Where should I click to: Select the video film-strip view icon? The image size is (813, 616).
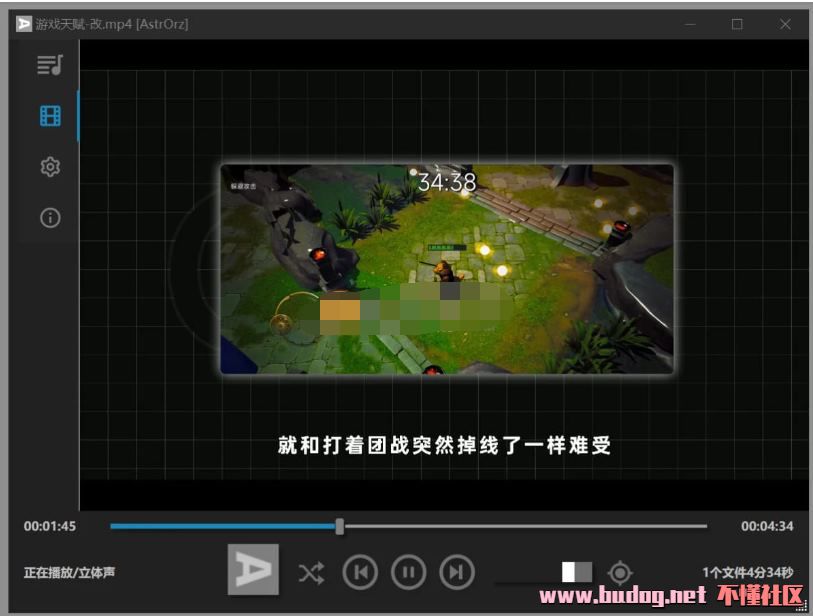[50, 116]
